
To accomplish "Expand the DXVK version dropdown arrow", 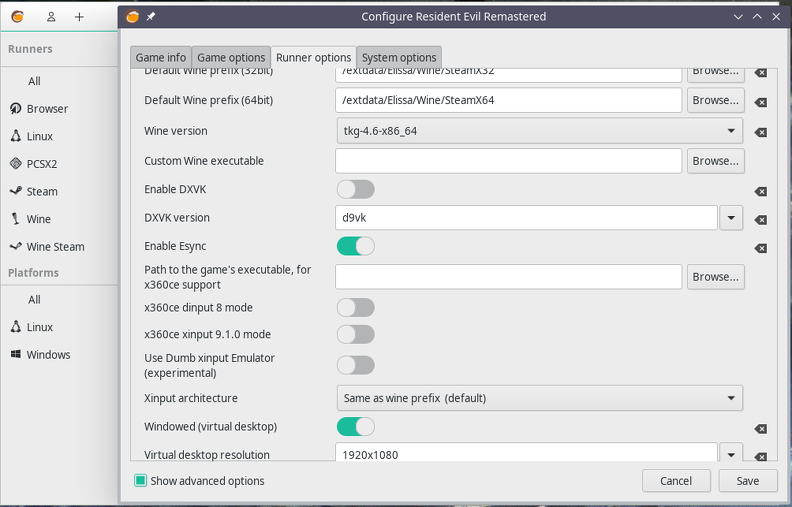I will point(731,218).
